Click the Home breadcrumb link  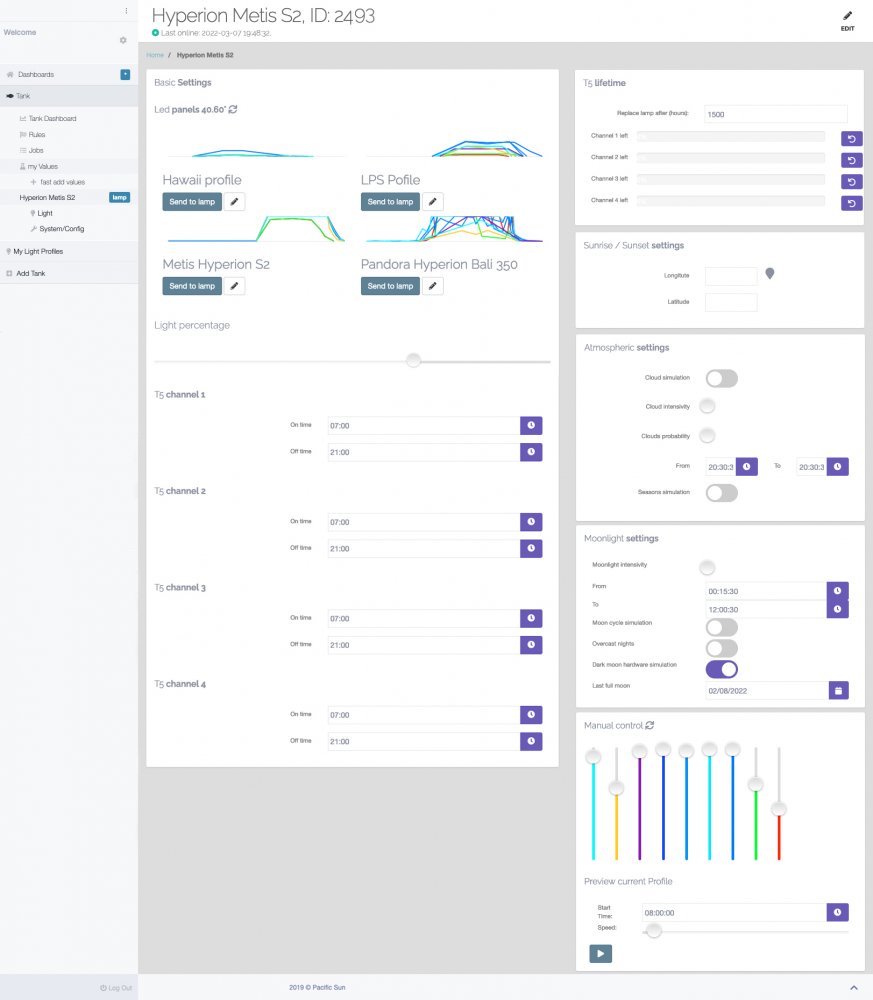point(155,55)
